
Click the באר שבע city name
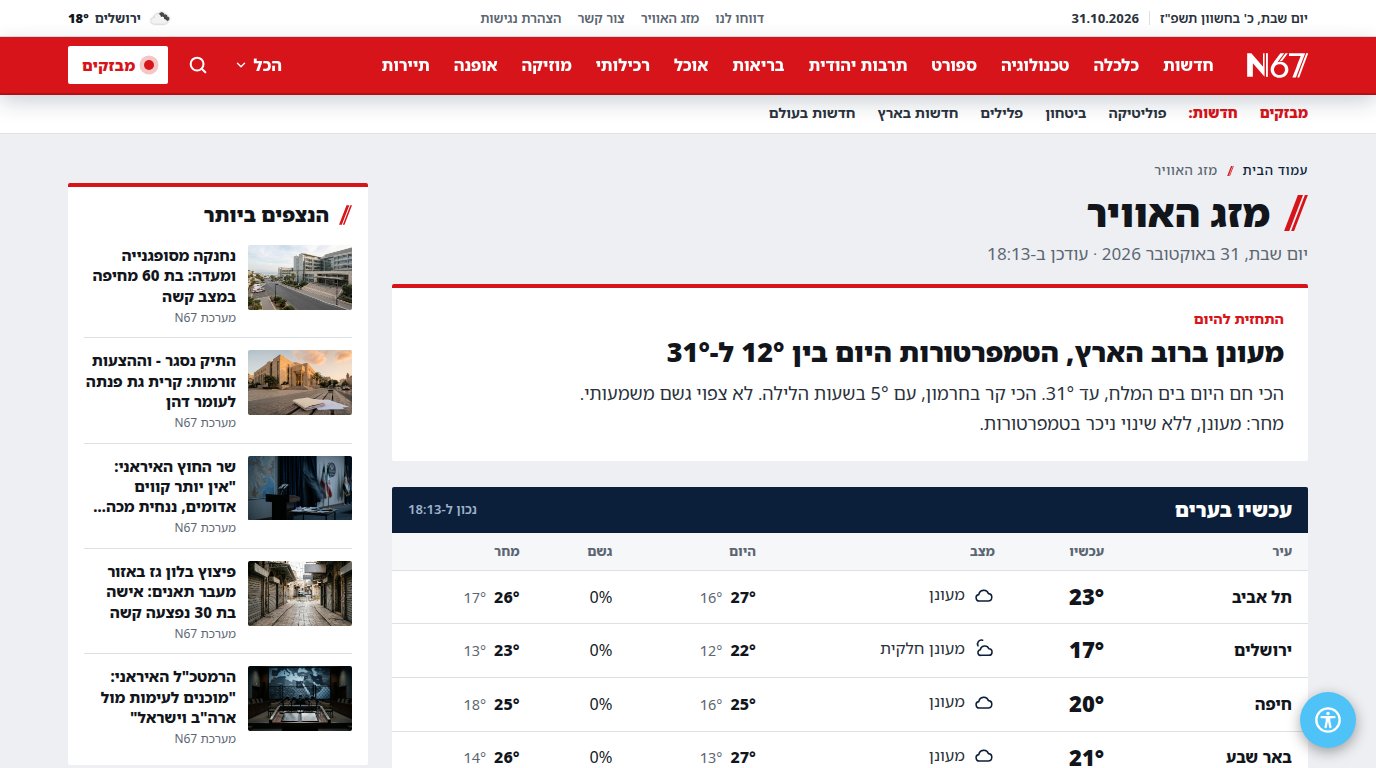coord(1257,757)
